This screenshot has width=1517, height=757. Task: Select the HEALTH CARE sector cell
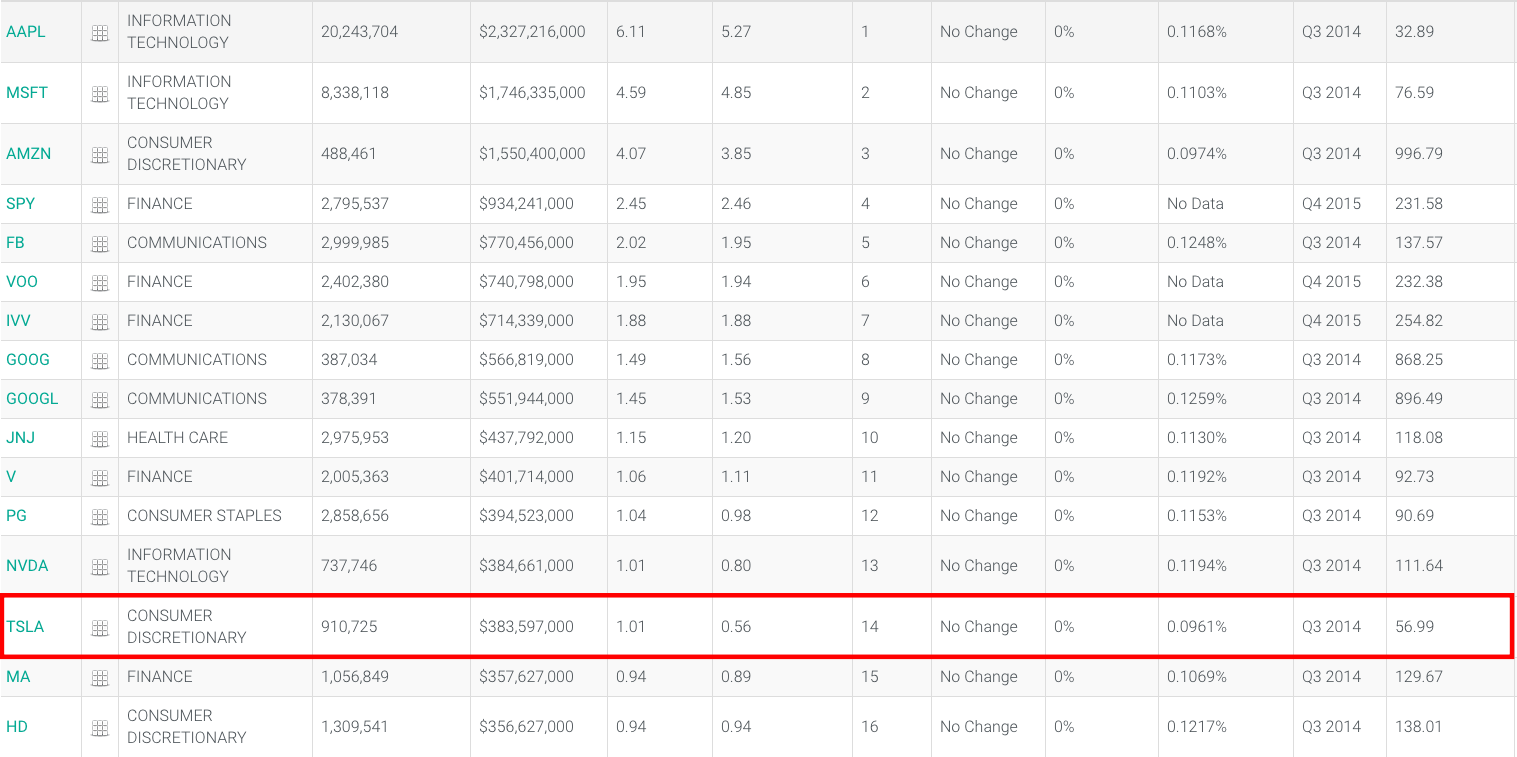point(177,438)
